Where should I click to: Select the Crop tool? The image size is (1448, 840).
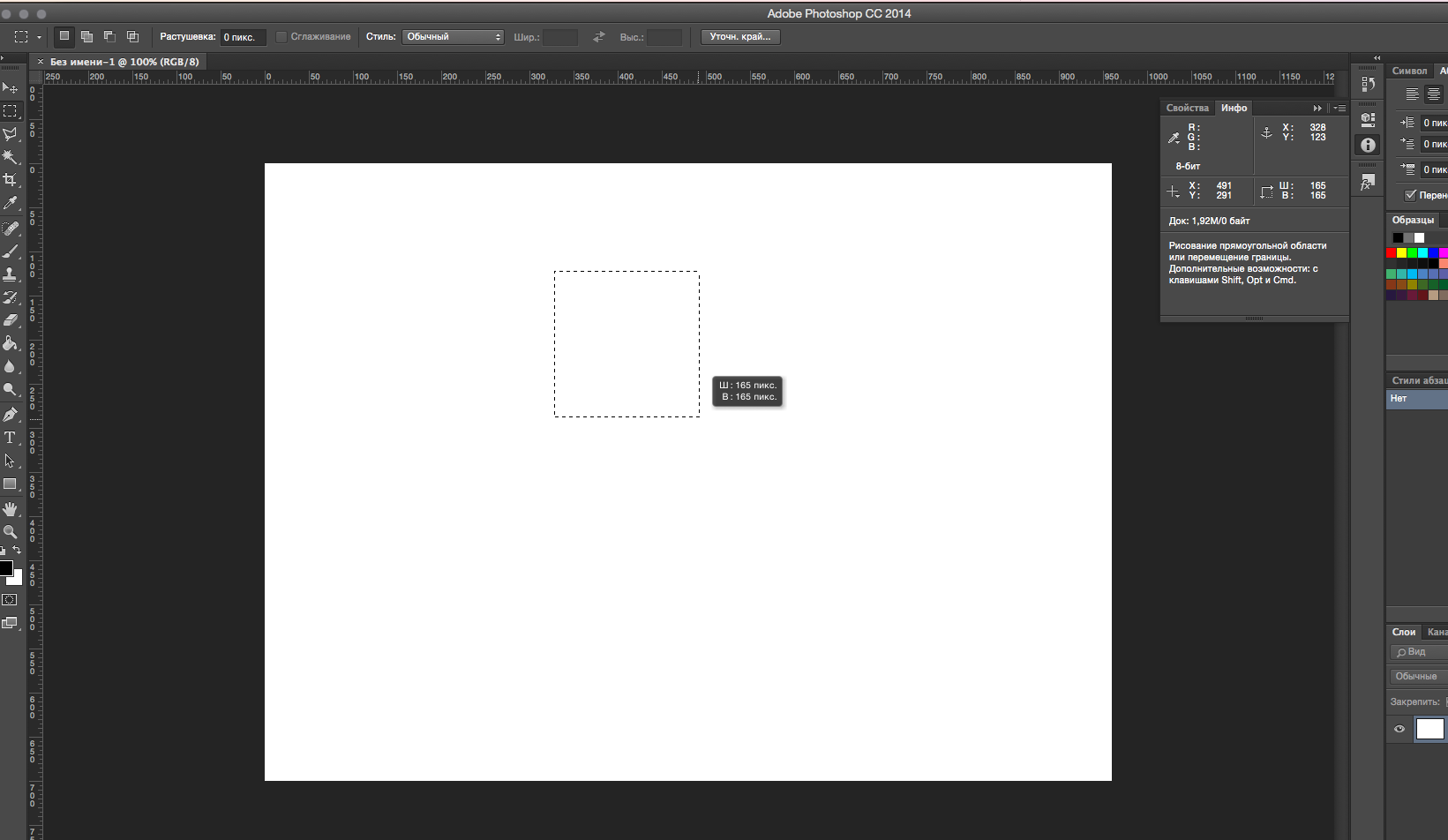(x=11, y=180)
